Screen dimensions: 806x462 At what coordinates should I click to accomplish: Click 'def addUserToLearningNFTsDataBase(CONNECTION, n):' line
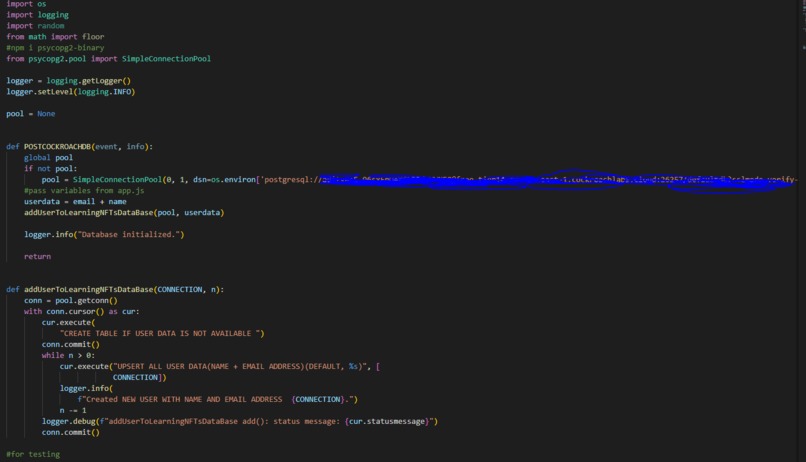pyautogui.click(x=115, y=289)
